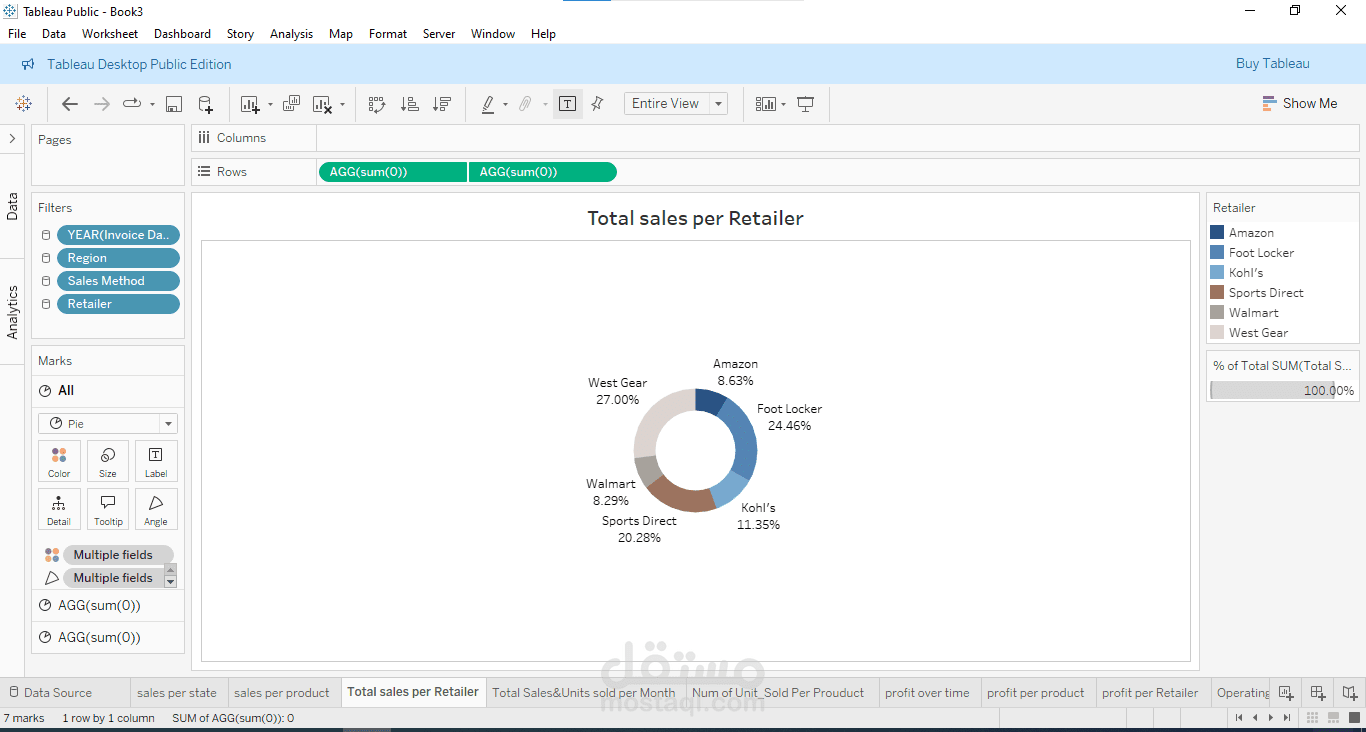Click the Sort Ascending icon
1366x732 pixels.
409,104
